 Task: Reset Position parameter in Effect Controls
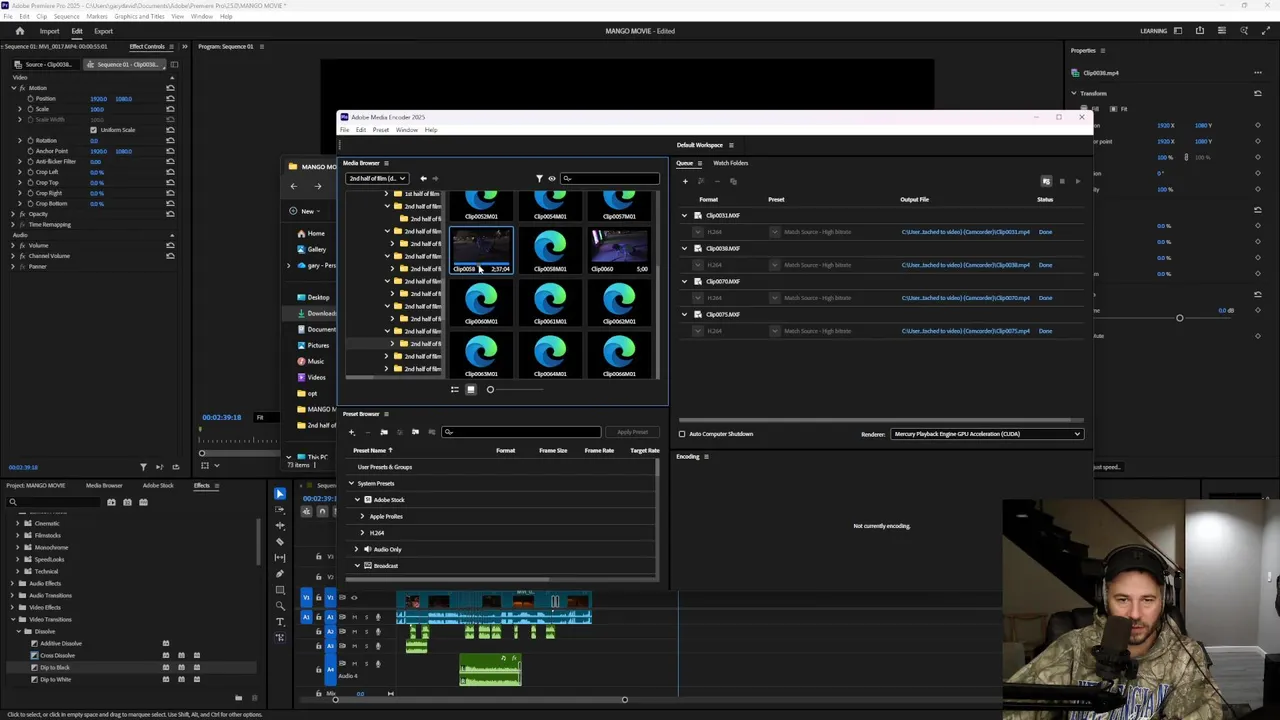pos(170,99)
